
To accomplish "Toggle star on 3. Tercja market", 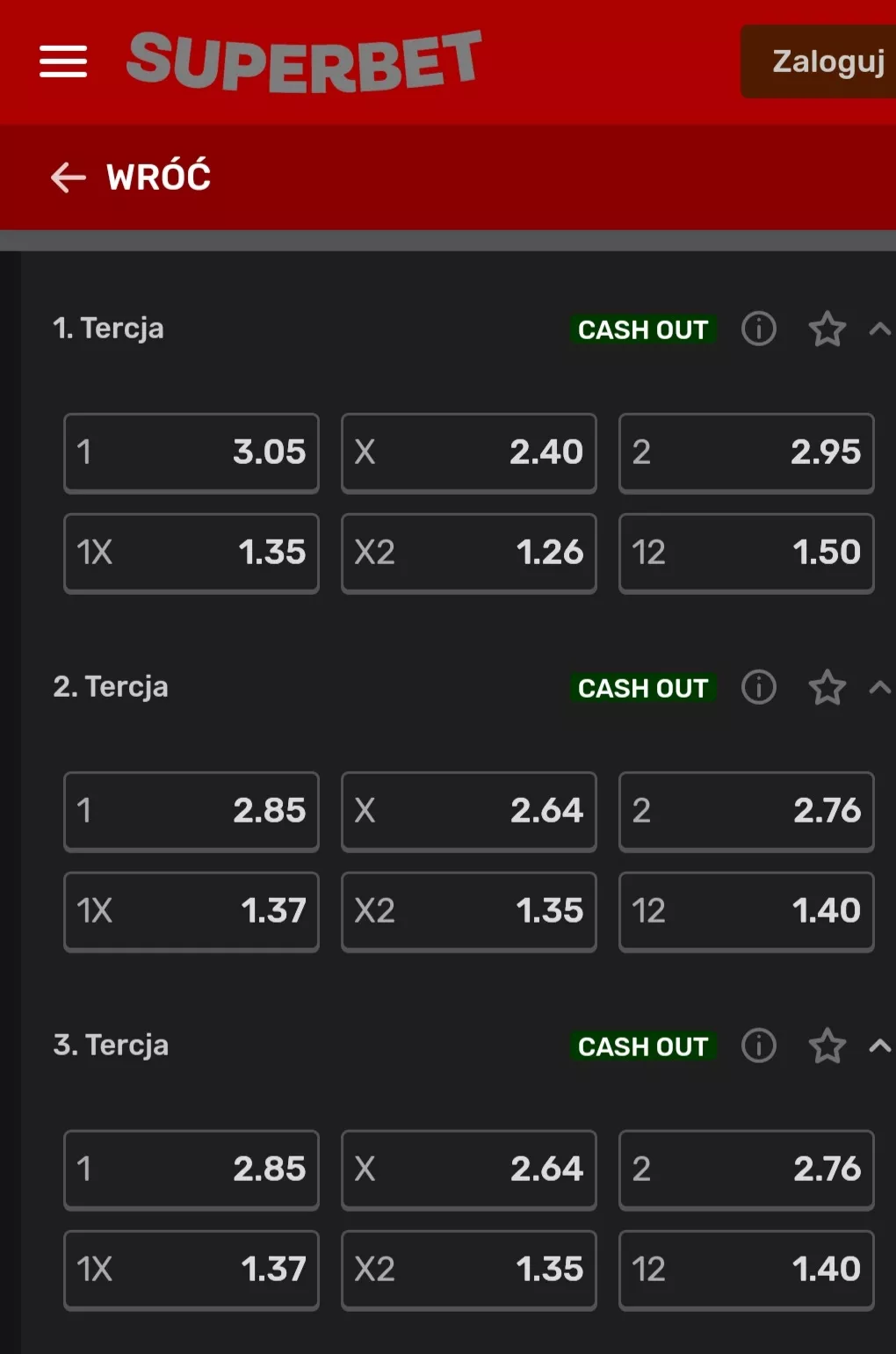I will coord(827,1046).
